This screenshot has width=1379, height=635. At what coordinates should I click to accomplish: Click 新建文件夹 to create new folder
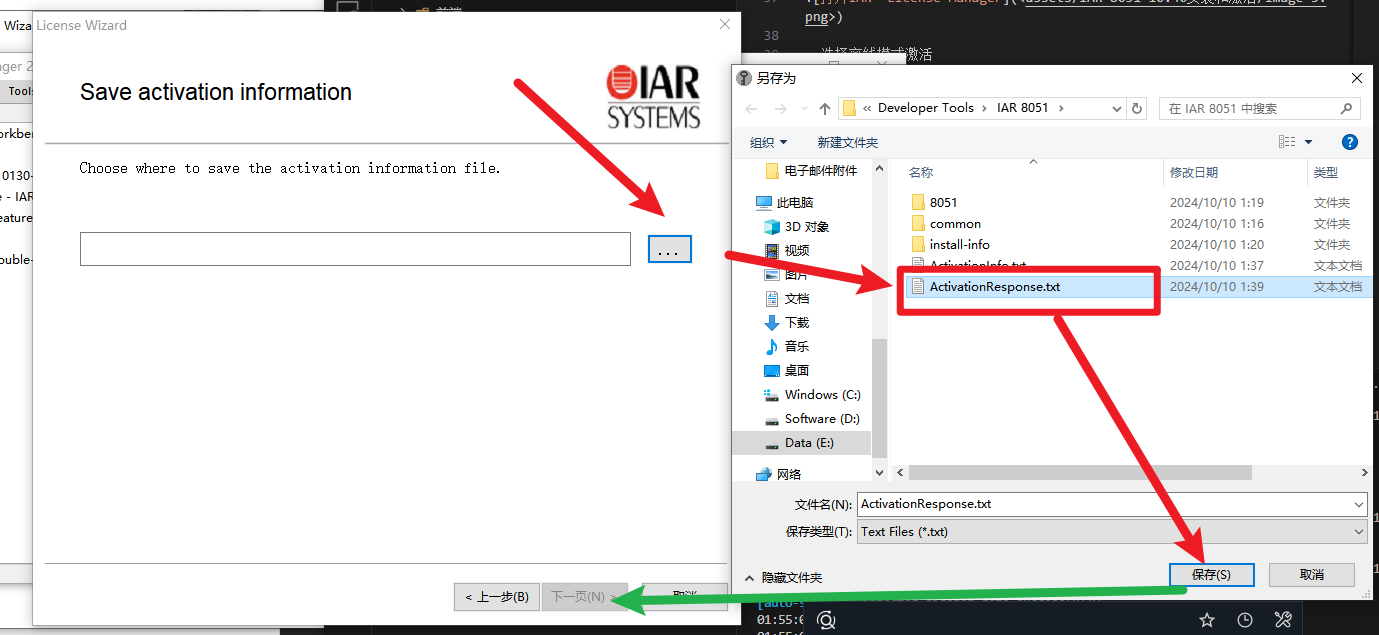tap(847, 143)
